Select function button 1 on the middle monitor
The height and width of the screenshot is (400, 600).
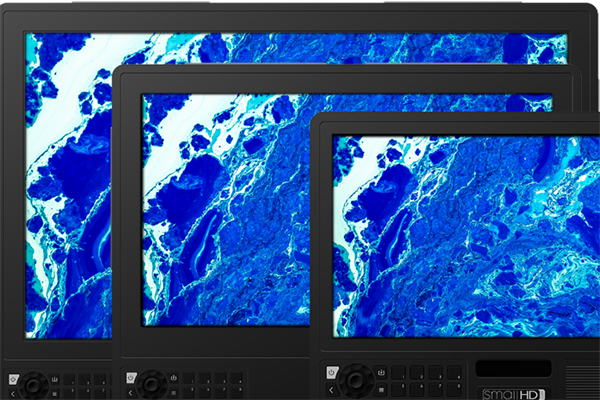coord(188,378)
